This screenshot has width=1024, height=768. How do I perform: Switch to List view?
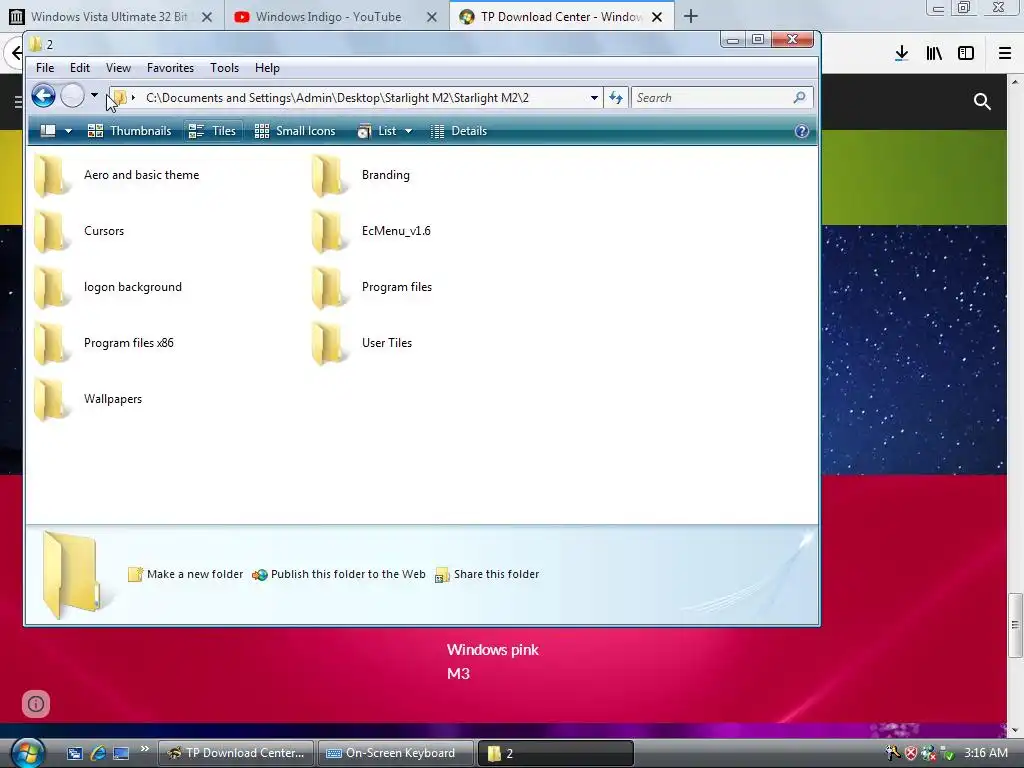click(x=377, y=131)
